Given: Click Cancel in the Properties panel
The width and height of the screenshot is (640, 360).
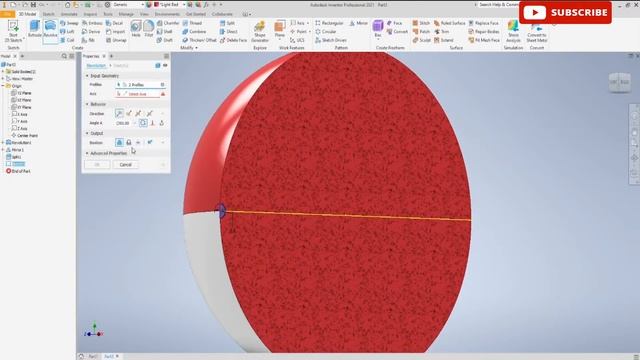Looking at the screenshot, I should click(x=125, y=165).
